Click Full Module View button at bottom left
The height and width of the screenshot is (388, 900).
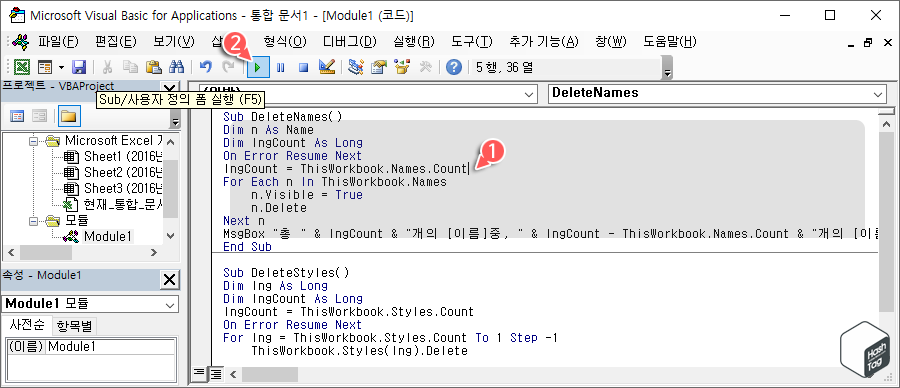(215, 374)
